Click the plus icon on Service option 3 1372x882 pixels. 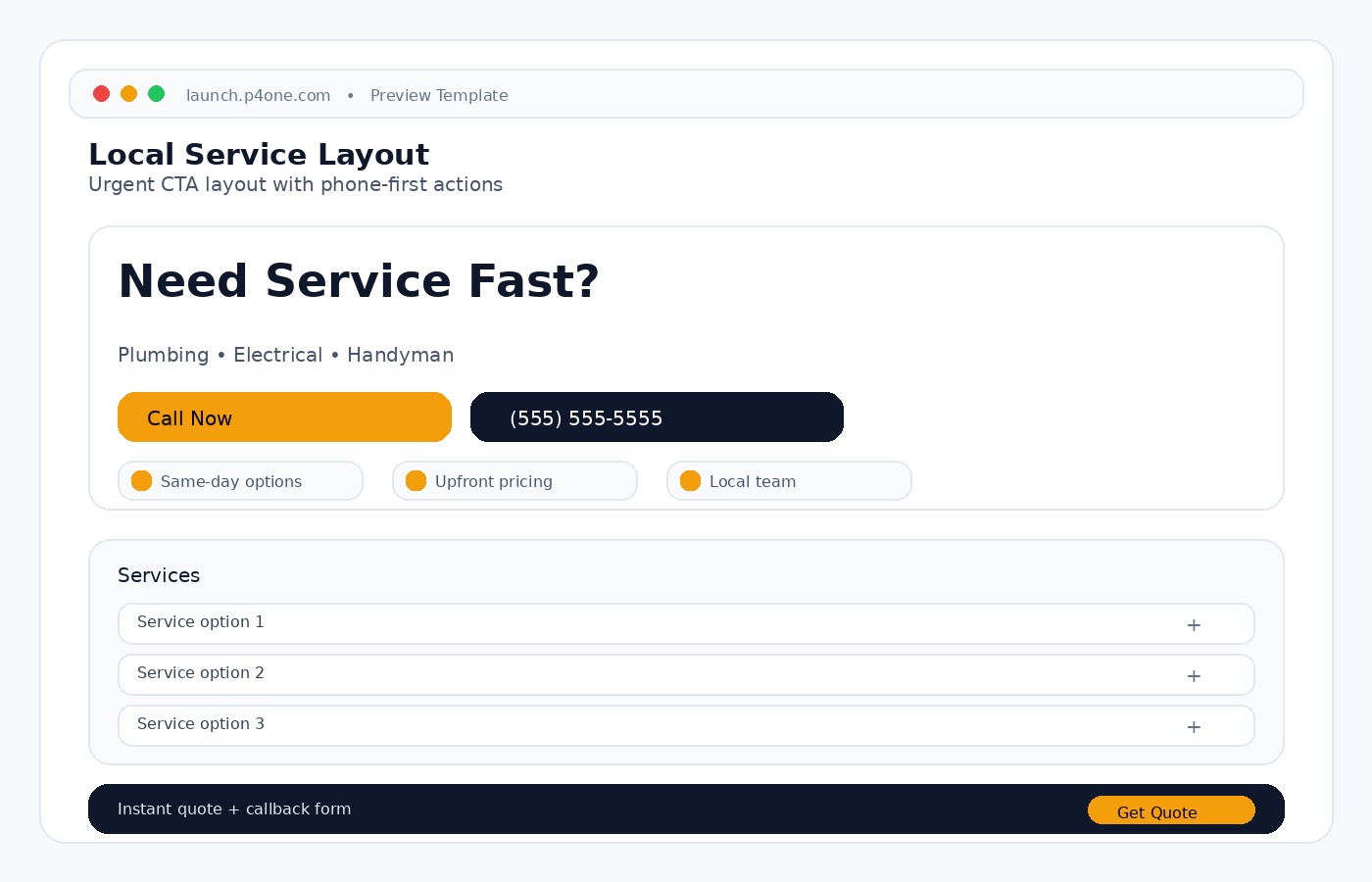[1194, 726]
